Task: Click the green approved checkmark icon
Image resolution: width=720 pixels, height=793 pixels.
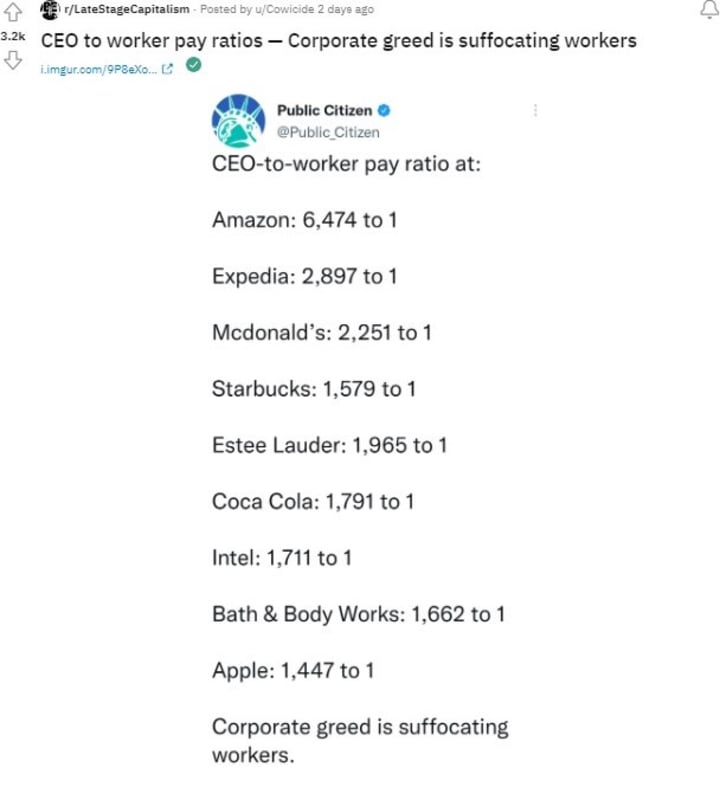Action: click(x=194, y=65)
